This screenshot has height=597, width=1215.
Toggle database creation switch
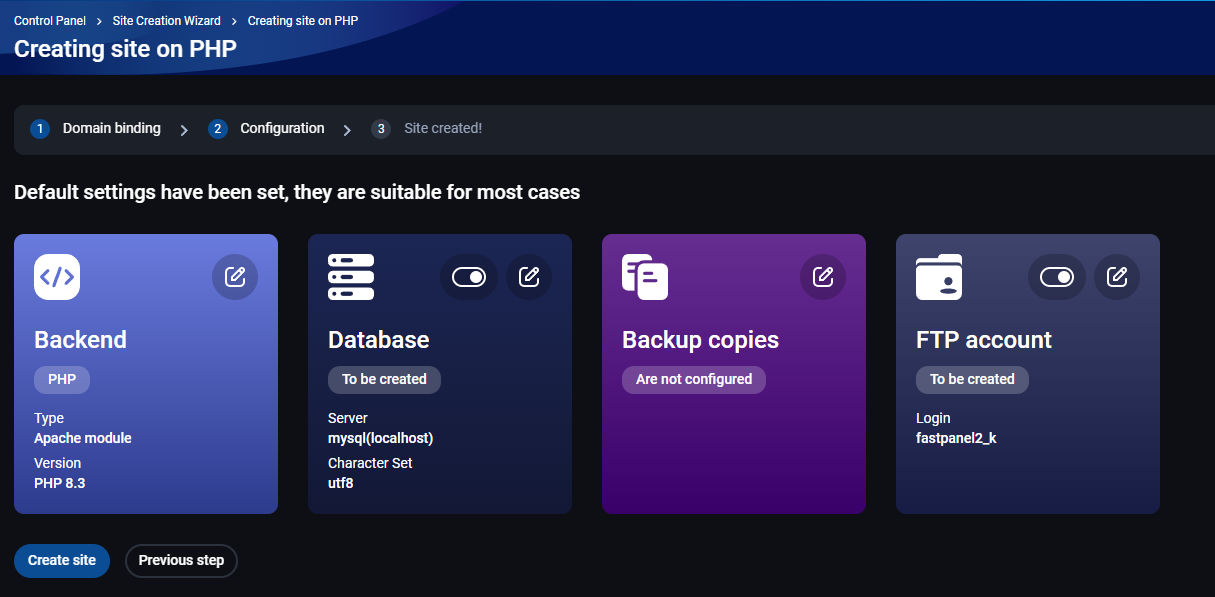coord(469,277)
